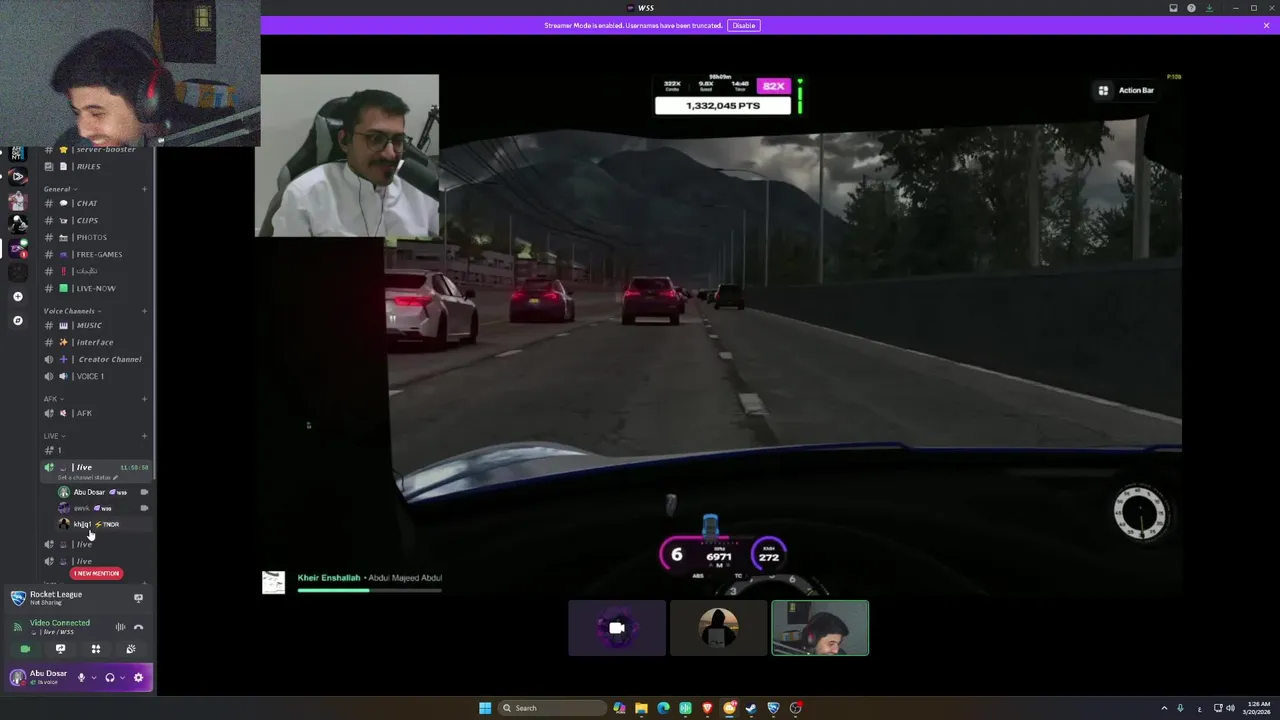Viewport: 1280px width, 720px height.
Task: Deafen with the headphones button
Action: coord(110,677)
